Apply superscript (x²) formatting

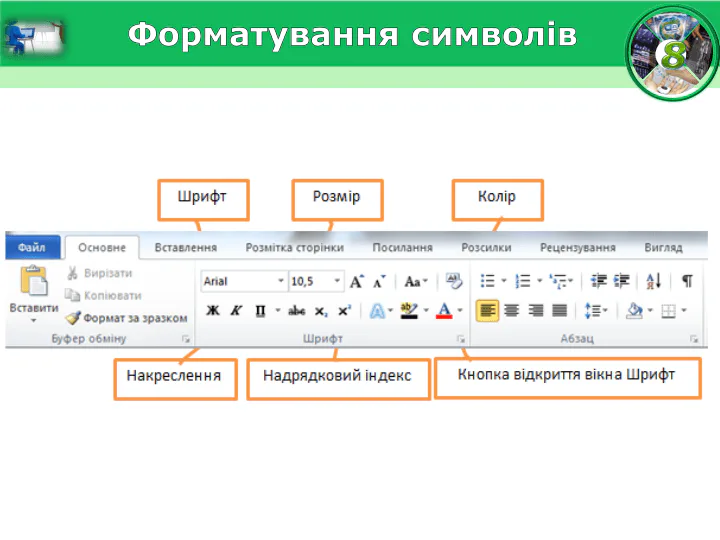coord(344,311)
